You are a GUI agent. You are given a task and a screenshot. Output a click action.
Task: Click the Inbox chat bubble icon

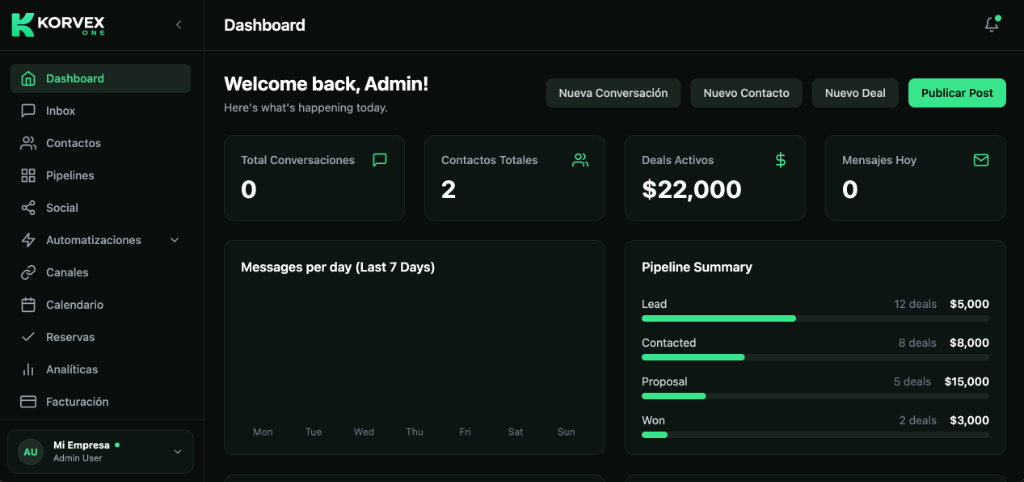tap(28, 111)
